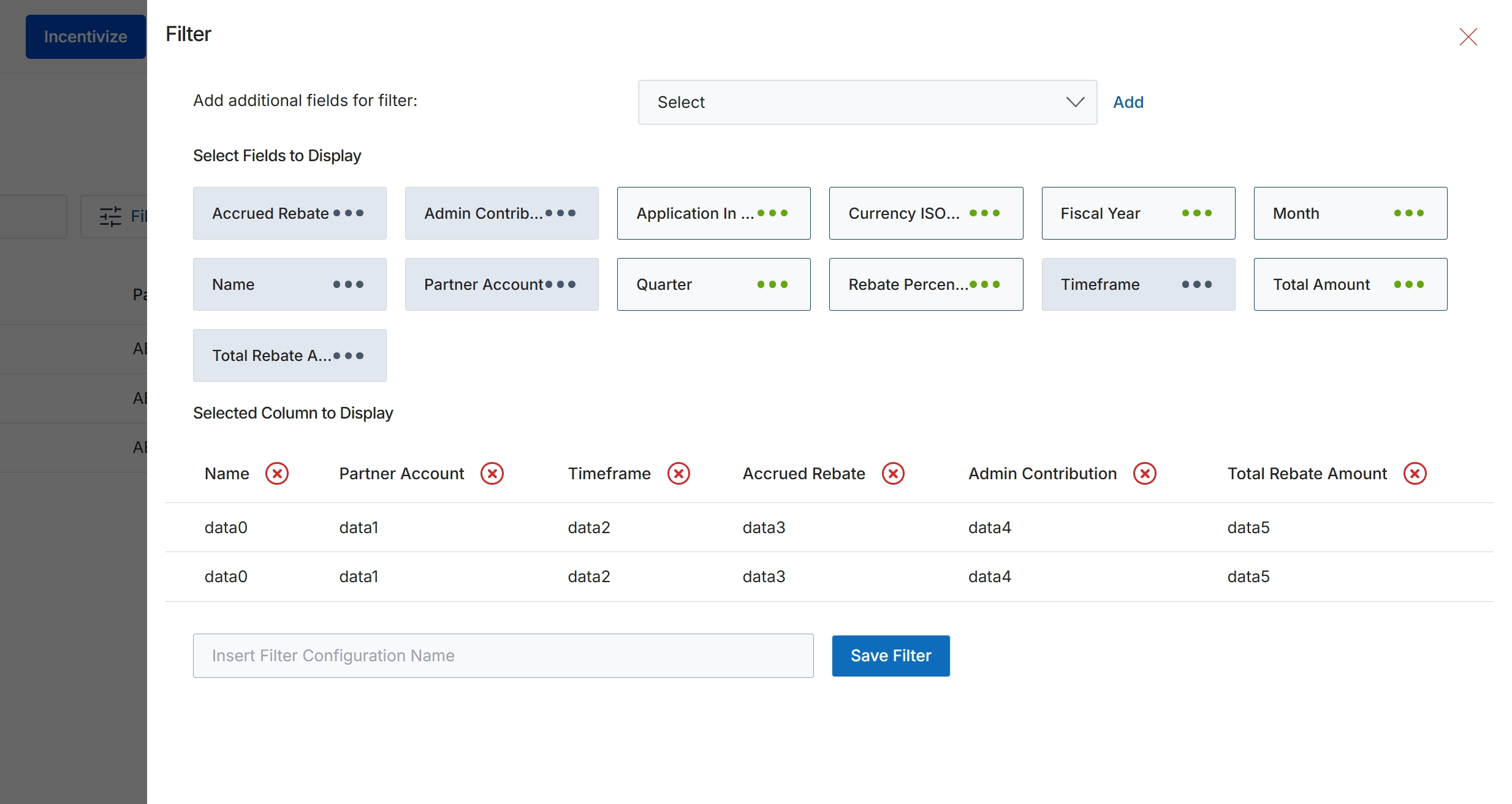Toggle the Month field chip
The width and height of the screenshot is (1512, 804).
pyautogui.click(x=1351, y=213)
